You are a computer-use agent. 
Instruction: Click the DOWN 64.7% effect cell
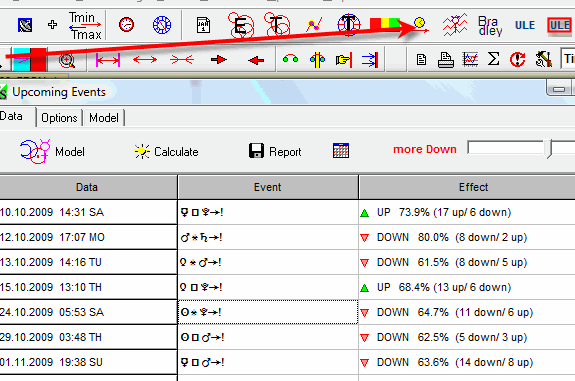point(467,312)
